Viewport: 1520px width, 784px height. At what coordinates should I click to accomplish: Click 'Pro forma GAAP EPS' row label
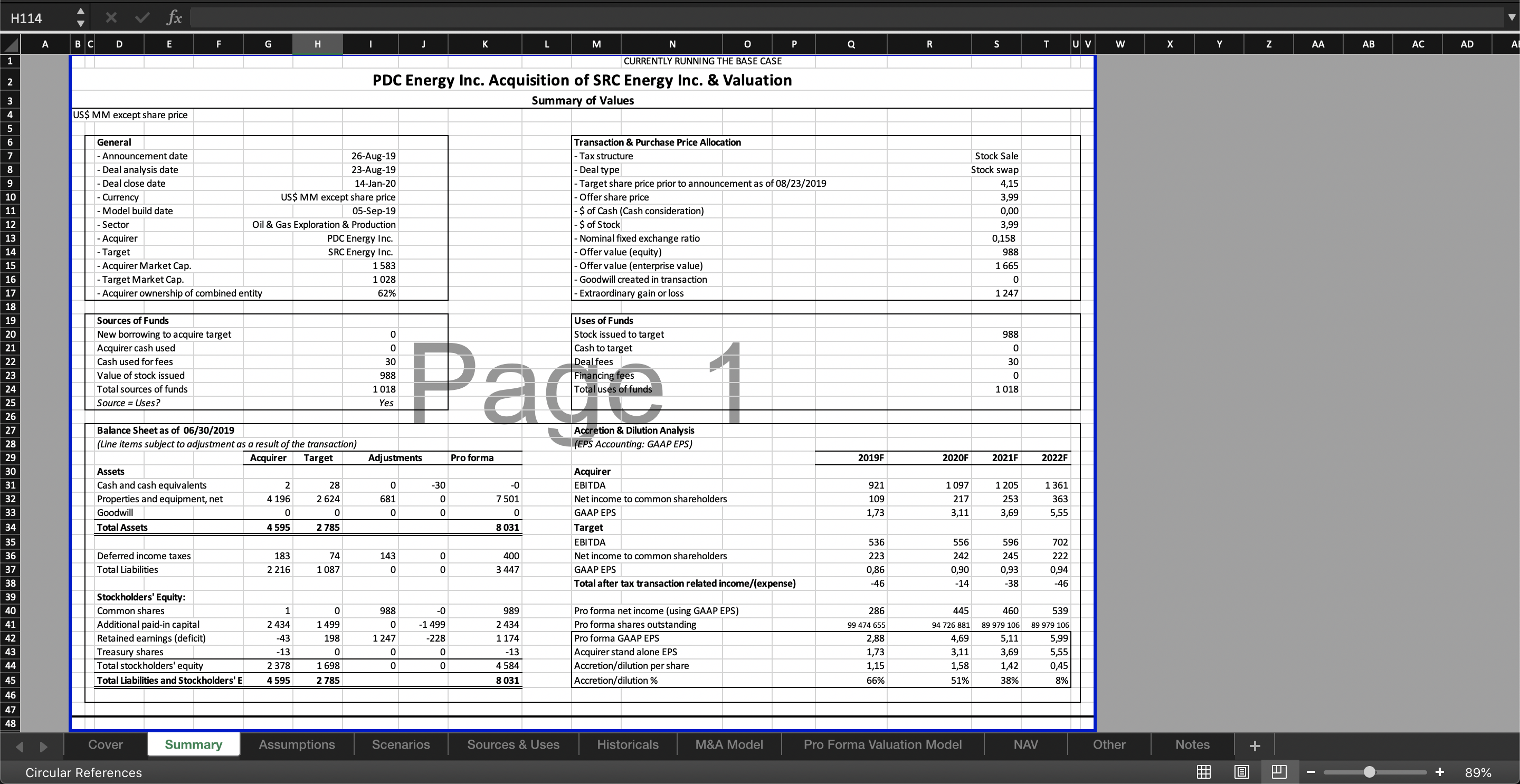pos(616,638)
